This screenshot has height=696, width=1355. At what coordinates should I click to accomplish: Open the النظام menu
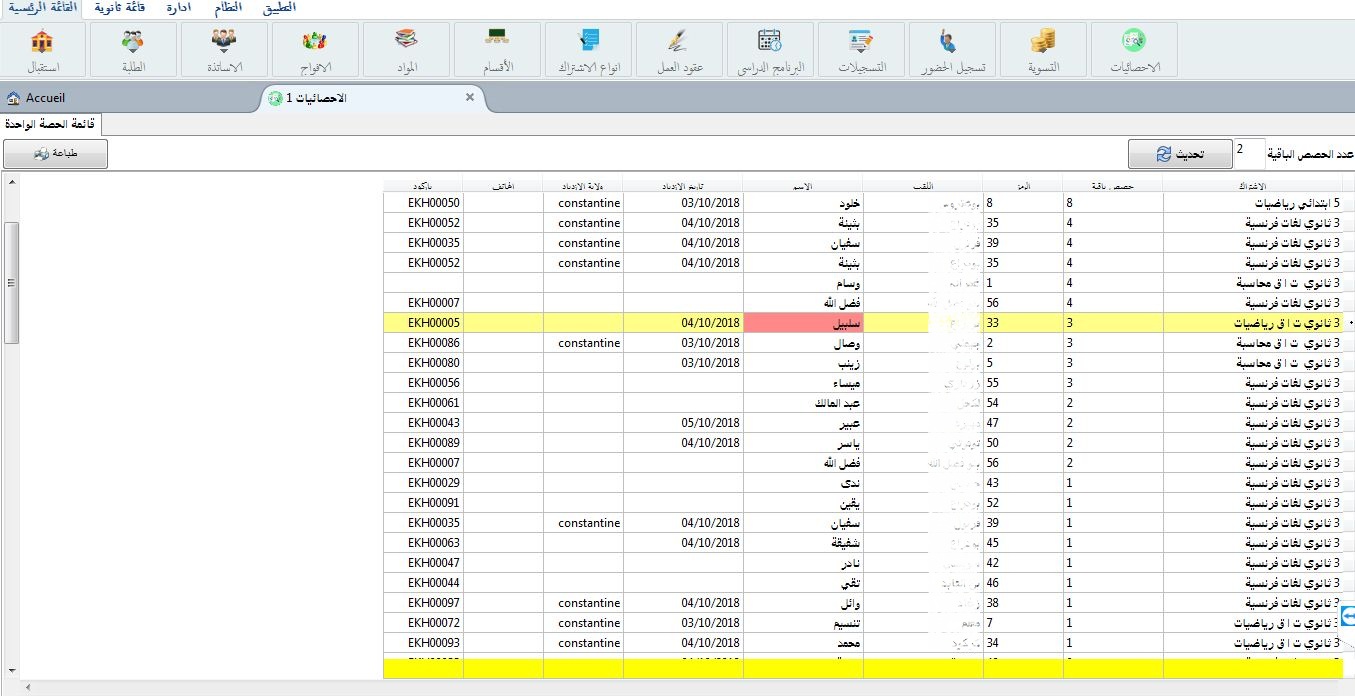point(228,7)
